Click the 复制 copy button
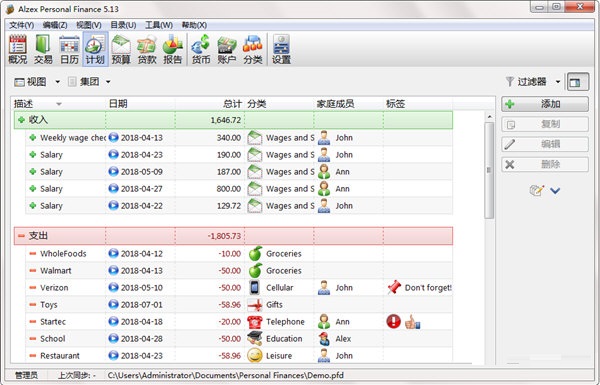 [x=545, y=124]
